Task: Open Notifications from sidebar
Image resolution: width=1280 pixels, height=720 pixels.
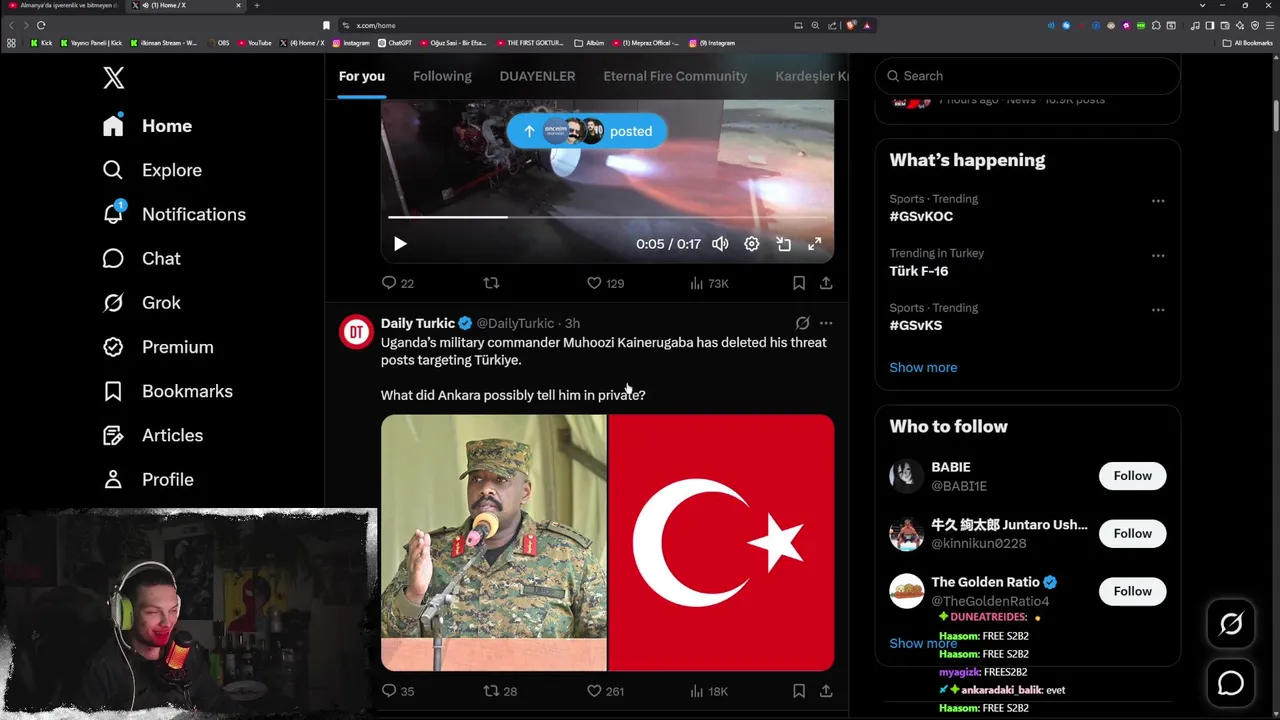Action: click(174, 214)
